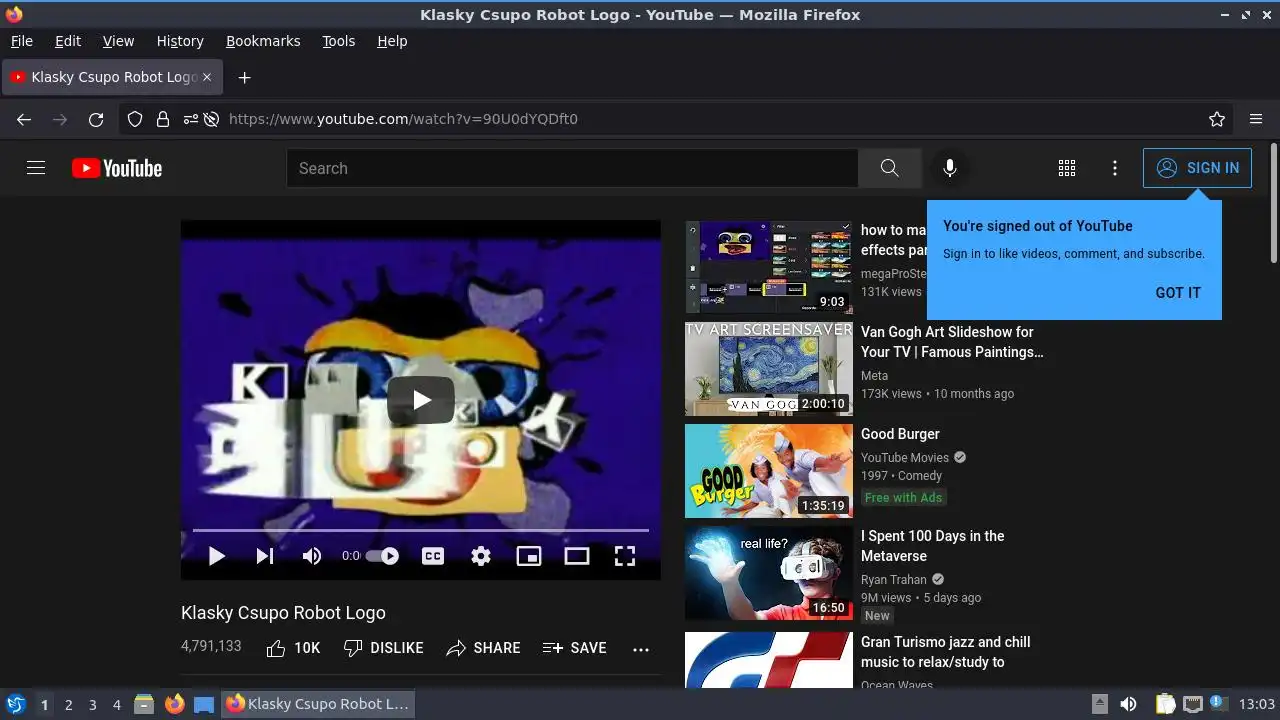
Task: Open the YouTube hamburger guide menu
Action: point(36,168)
